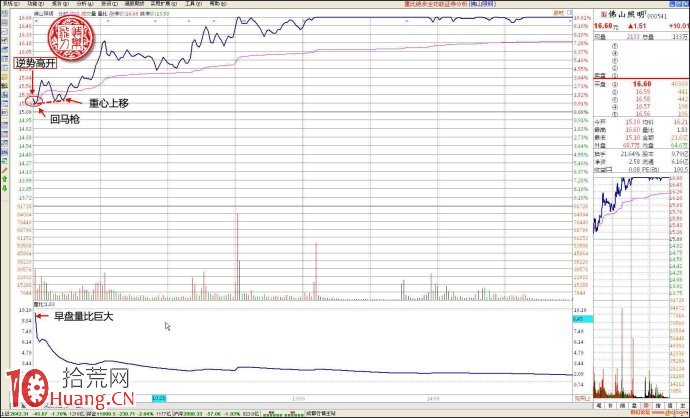Switch to the 盘 tab
The width and height of the screenshot is (690, 418).
coord(635,406)
